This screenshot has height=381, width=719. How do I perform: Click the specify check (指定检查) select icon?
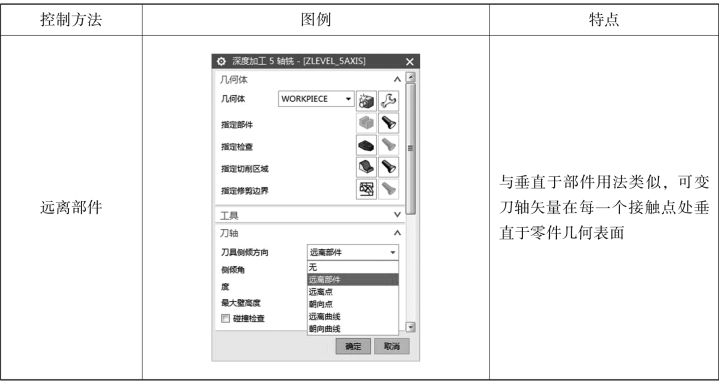tap(366, 145)
